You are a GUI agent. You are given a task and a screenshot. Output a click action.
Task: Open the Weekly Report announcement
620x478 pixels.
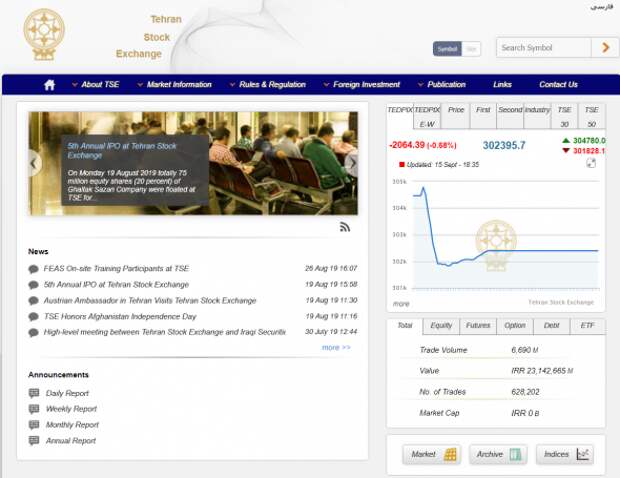coord(71,409)
